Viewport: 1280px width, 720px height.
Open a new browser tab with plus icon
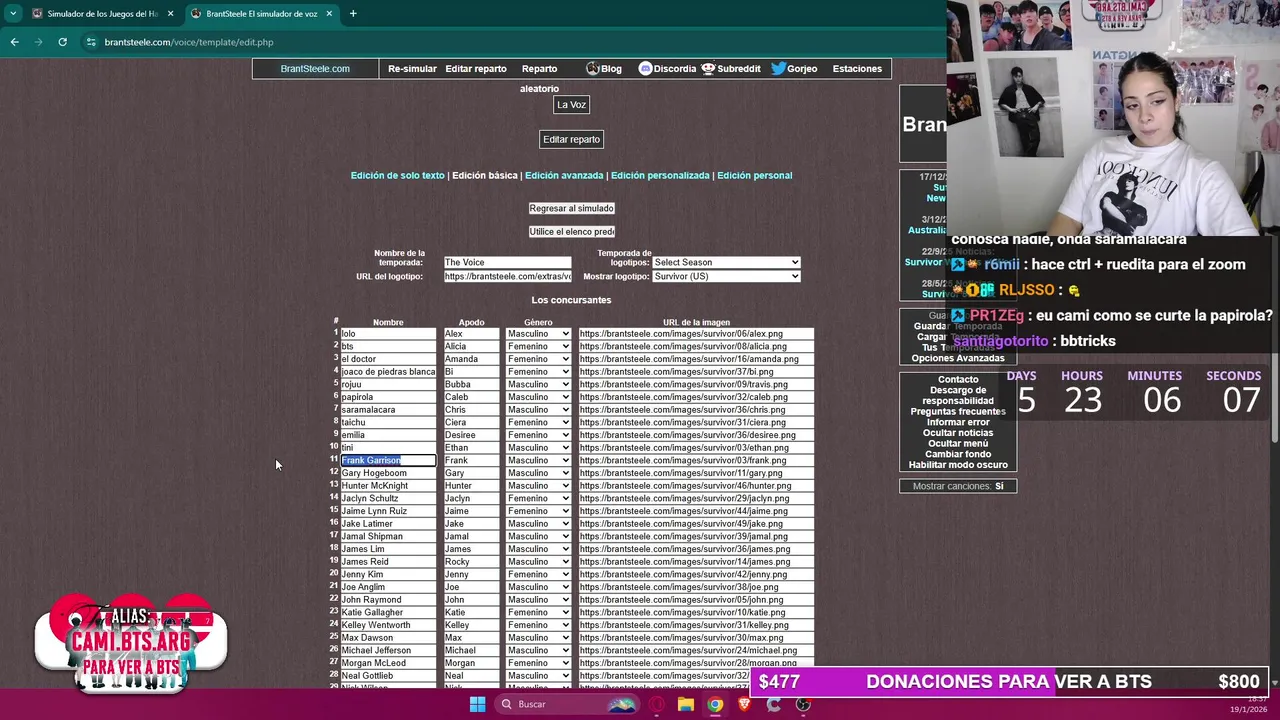pyautogui.click(x=353, y=13)
